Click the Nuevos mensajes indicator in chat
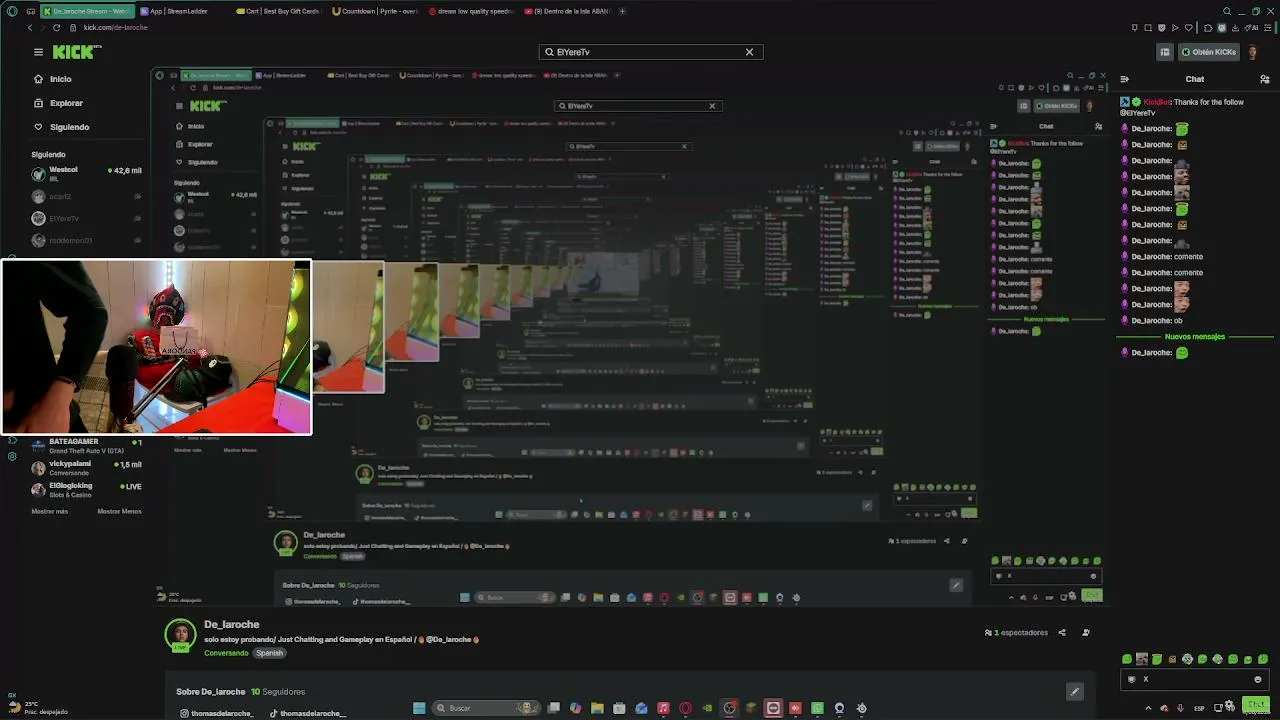 click(x=1195, y=337)
